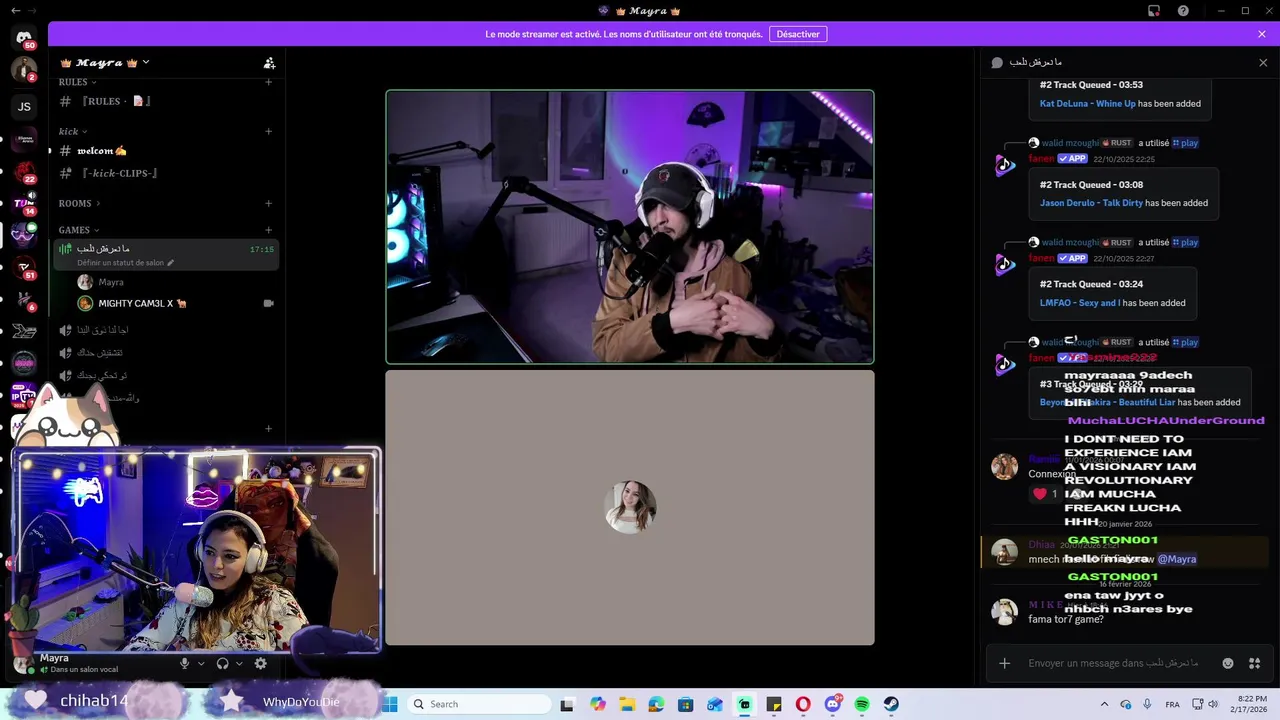This screenshot has width=1280, height=720.
Task: Add a channel to RULES category
Action: 268,82
